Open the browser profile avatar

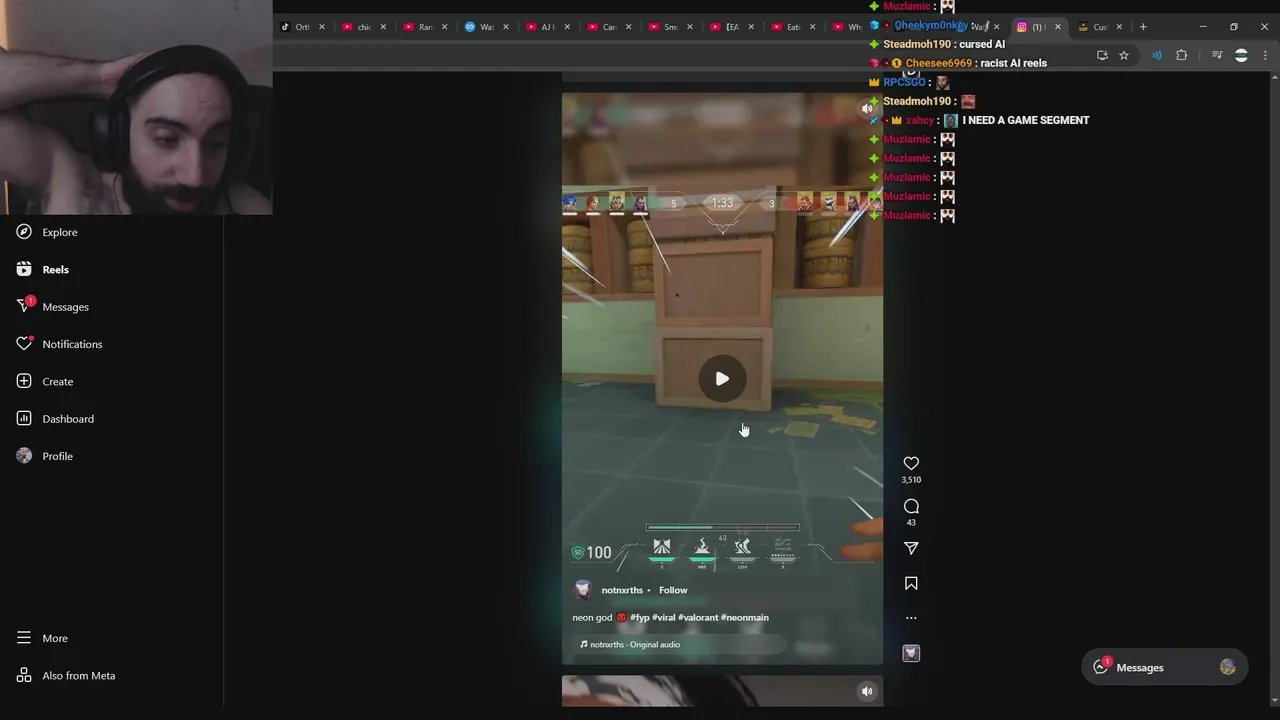(x=1241, y=55)
